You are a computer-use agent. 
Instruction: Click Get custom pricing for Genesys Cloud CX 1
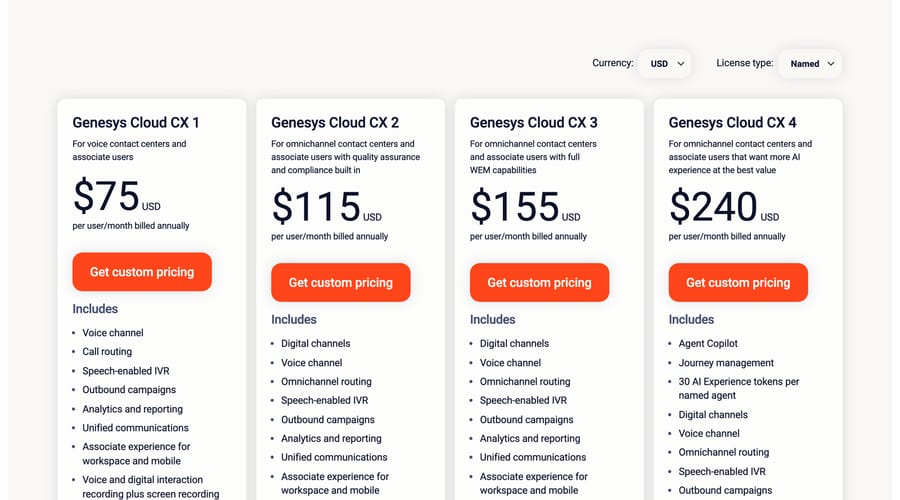pos(142,272)
